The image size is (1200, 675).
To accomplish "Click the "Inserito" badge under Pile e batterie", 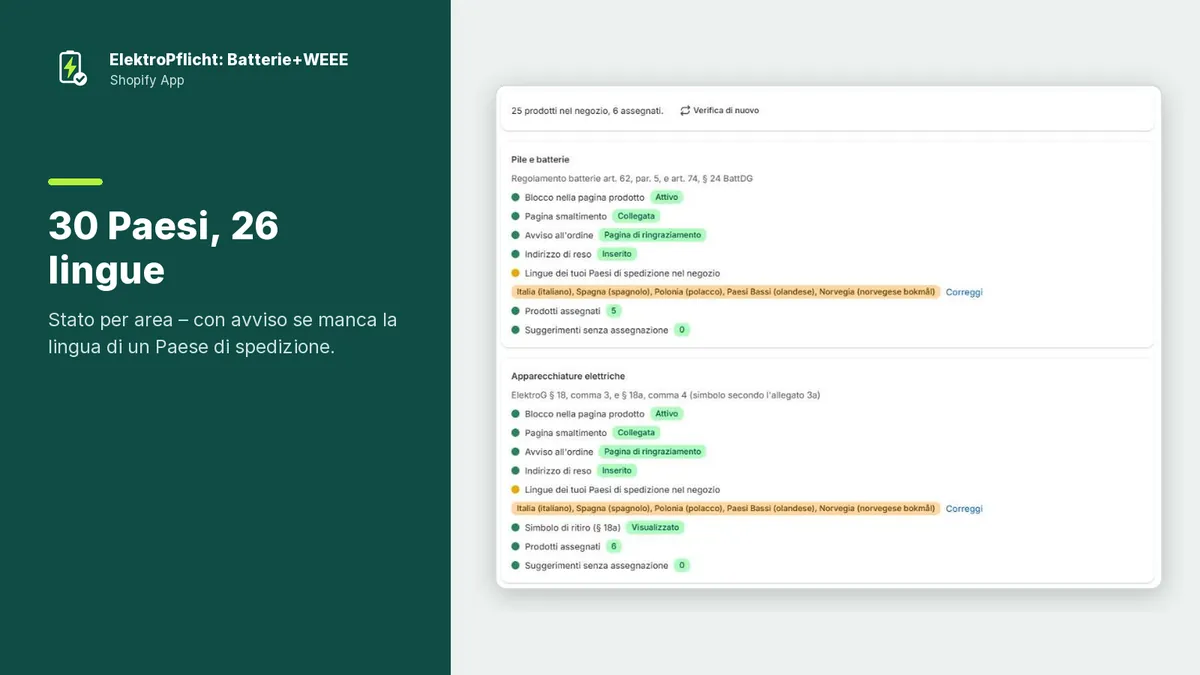I will [x=617, y=254].
